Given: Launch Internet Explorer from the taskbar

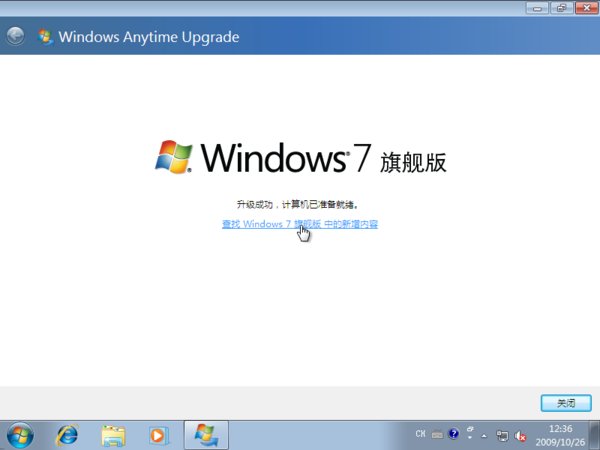Looking at the screenshot, I should point(67,435).
